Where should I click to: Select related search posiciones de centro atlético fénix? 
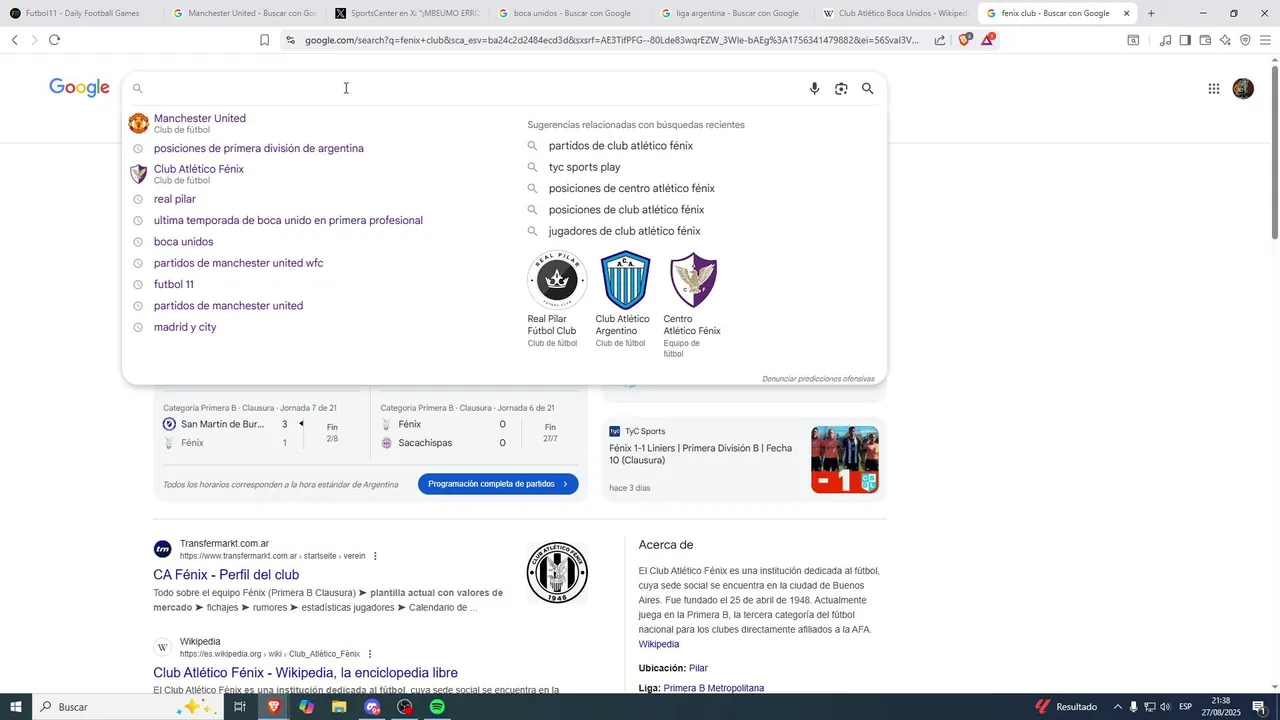(631, 188)
